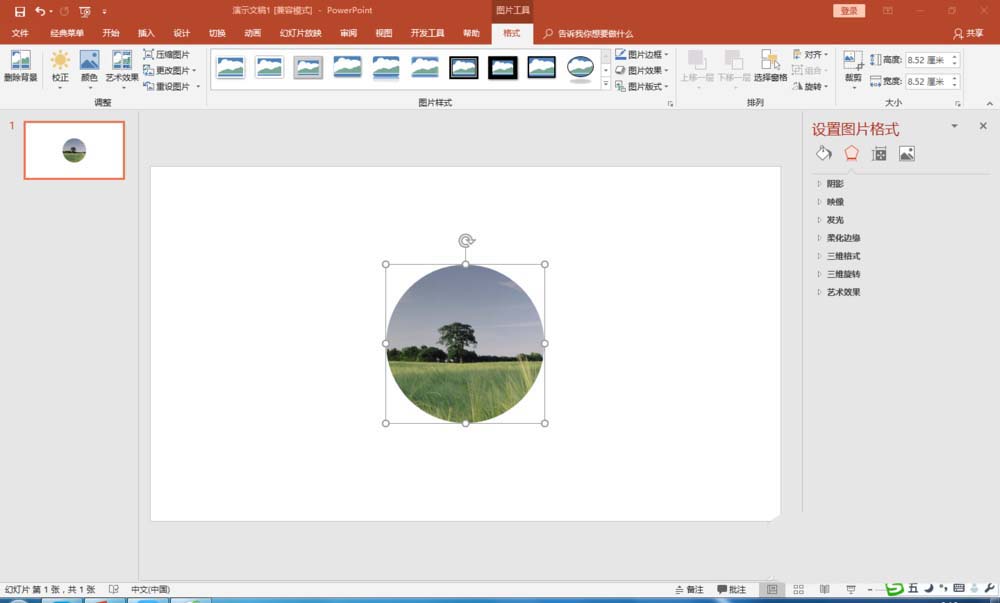
Task: Collapse the ribbon with the arrow
Action: (989, 103)
